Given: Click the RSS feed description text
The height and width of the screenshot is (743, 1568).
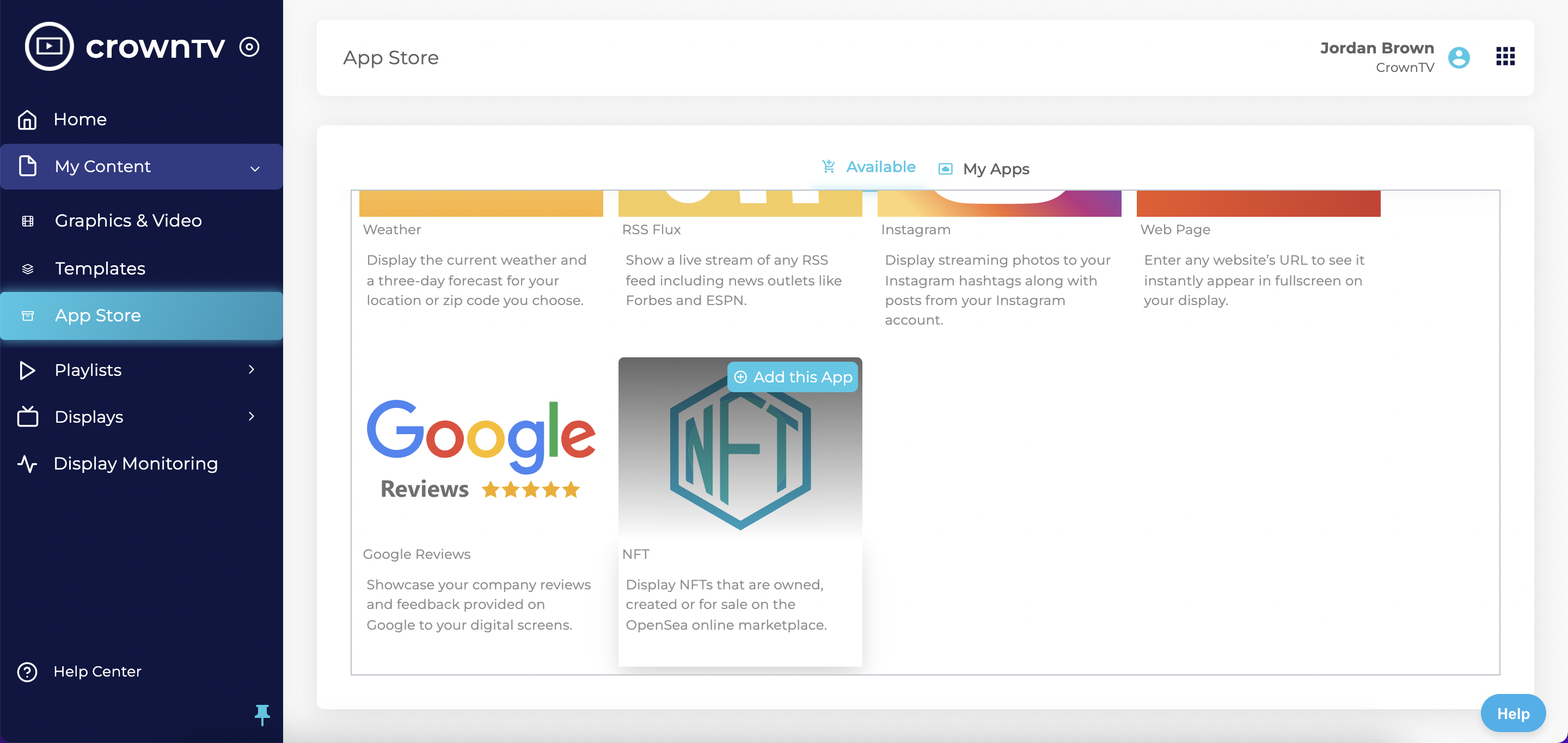Looking at the screenshot, I should tap(733, 280).
